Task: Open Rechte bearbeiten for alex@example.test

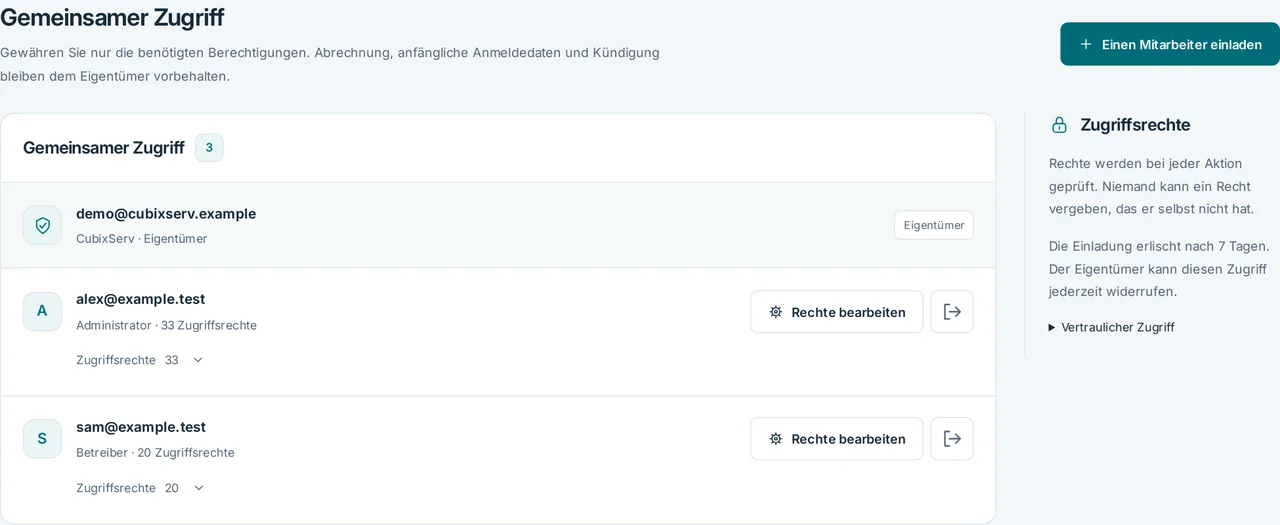Action: tap(837, 312)
